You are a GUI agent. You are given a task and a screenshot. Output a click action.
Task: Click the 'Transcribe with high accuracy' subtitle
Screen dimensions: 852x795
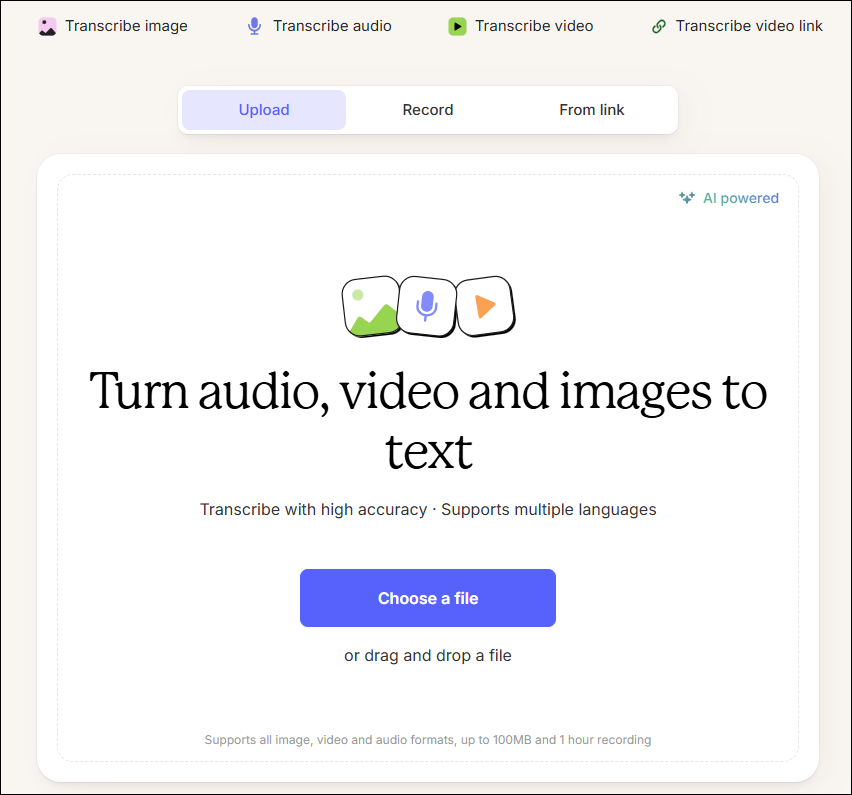point(314,510)
